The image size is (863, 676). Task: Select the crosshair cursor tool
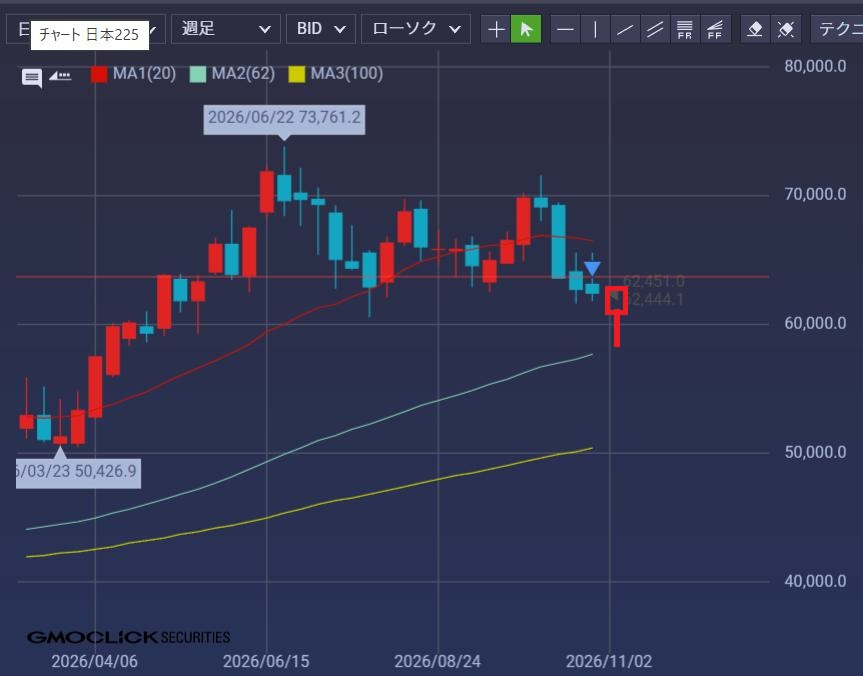(x=496, y=29)
